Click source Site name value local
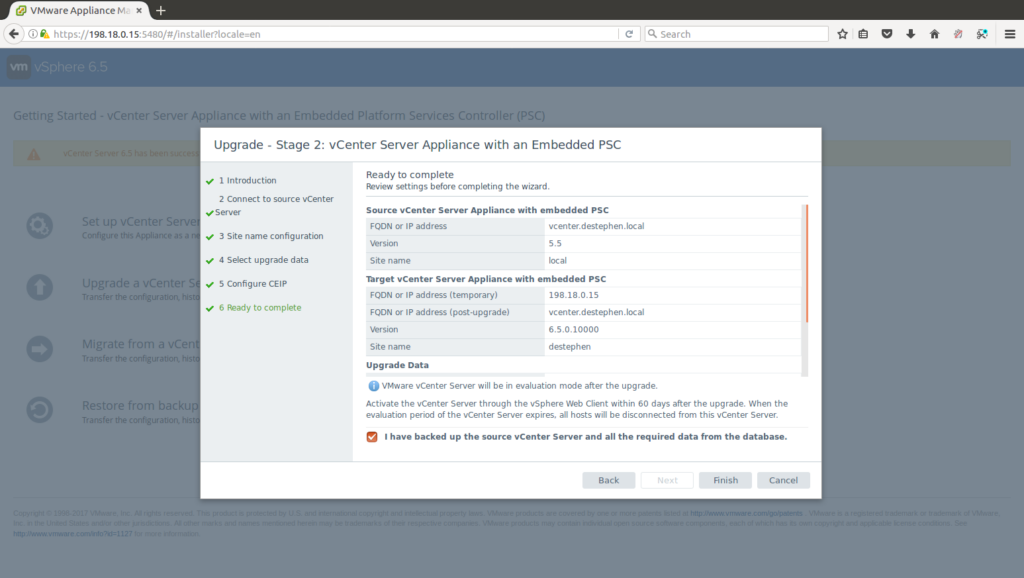 [x=558, y=261]
